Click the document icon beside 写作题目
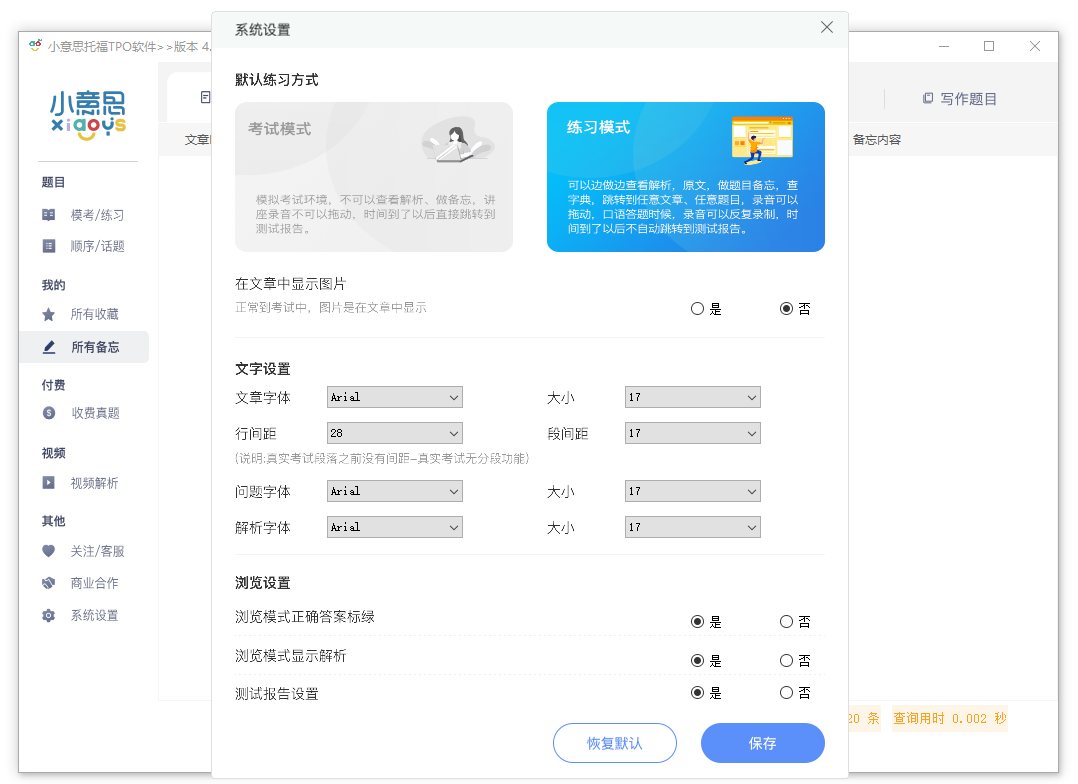Viewport: 1078px width, 784px height. (x=927, y=98)
